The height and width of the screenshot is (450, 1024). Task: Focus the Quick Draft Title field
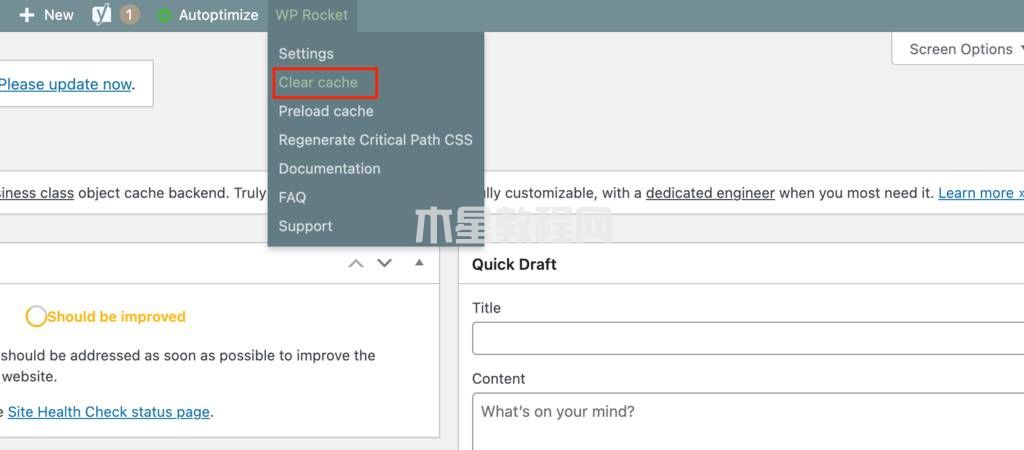(x=748, y=338)
